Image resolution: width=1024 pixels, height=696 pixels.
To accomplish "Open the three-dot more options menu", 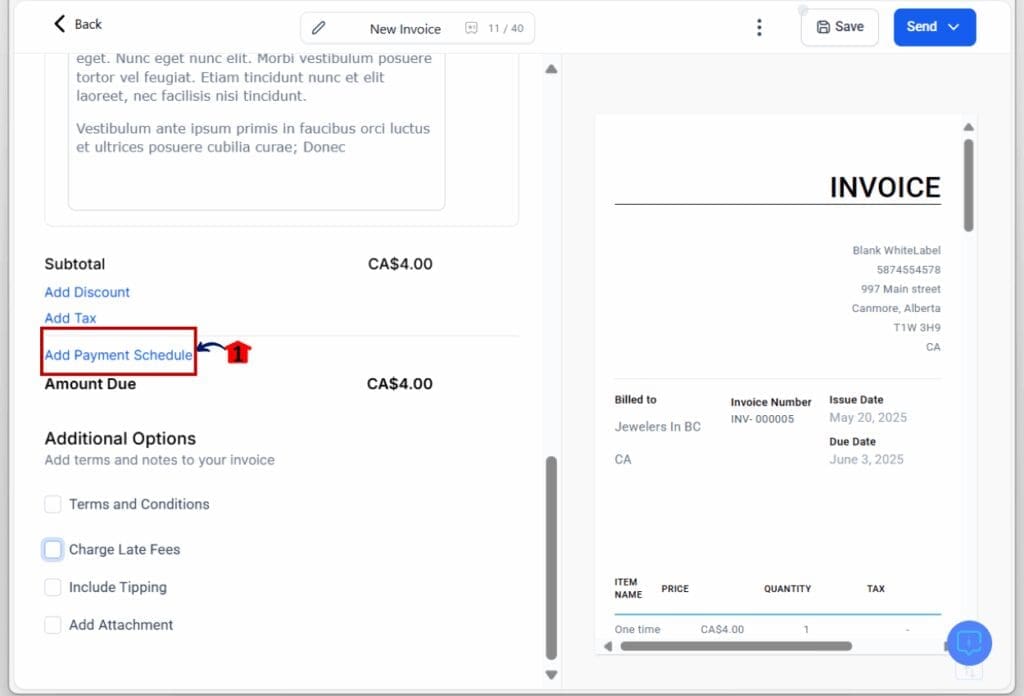I will 759,27.
